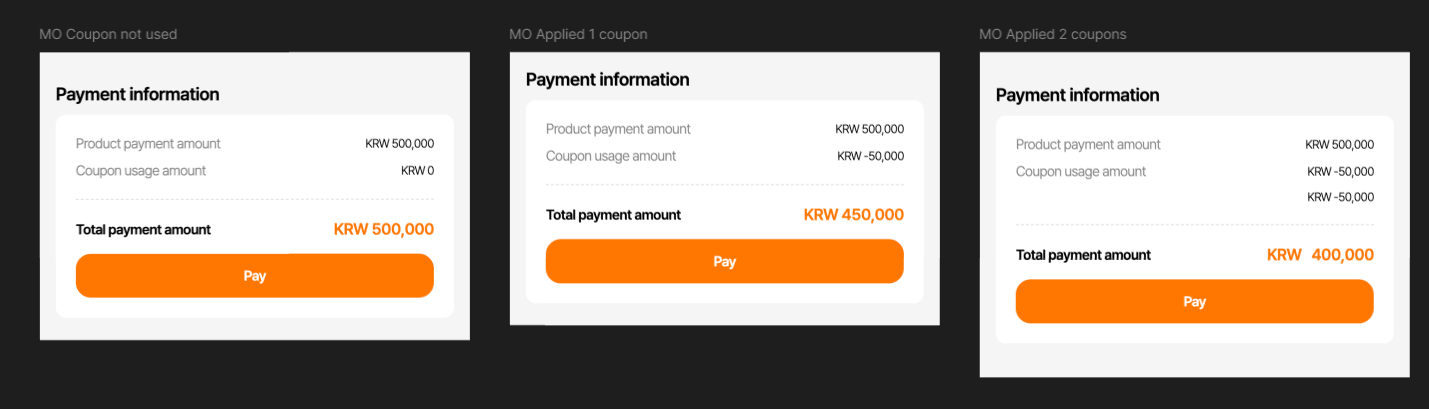Screen dimensions: 1429x409
Task: Select the "MO Coupon not used" frame label
Action: click(x=108, y=35)
